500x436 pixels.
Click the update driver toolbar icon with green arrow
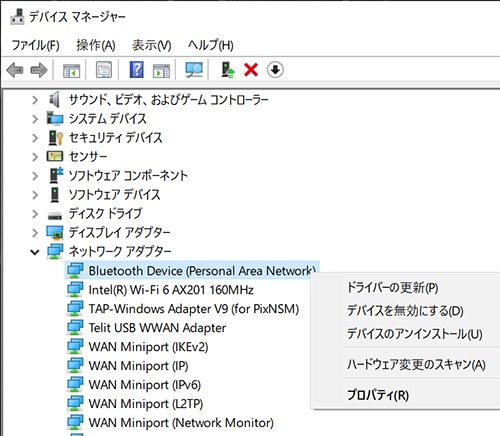(x=228, y=70)
